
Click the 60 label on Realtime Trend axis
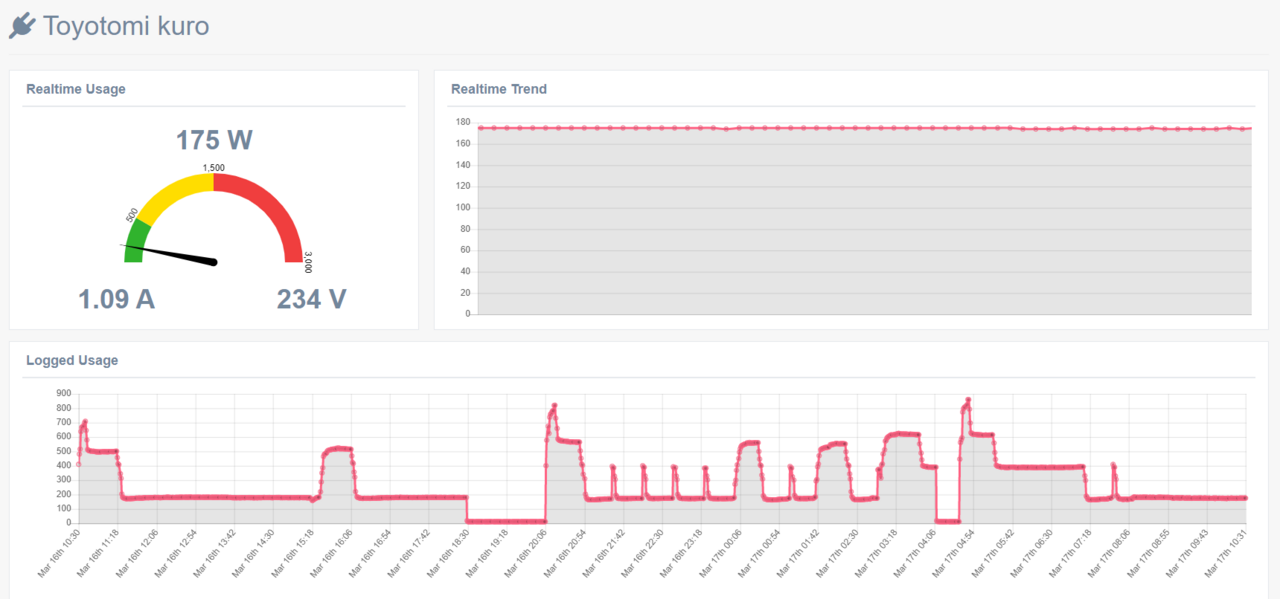465,250
